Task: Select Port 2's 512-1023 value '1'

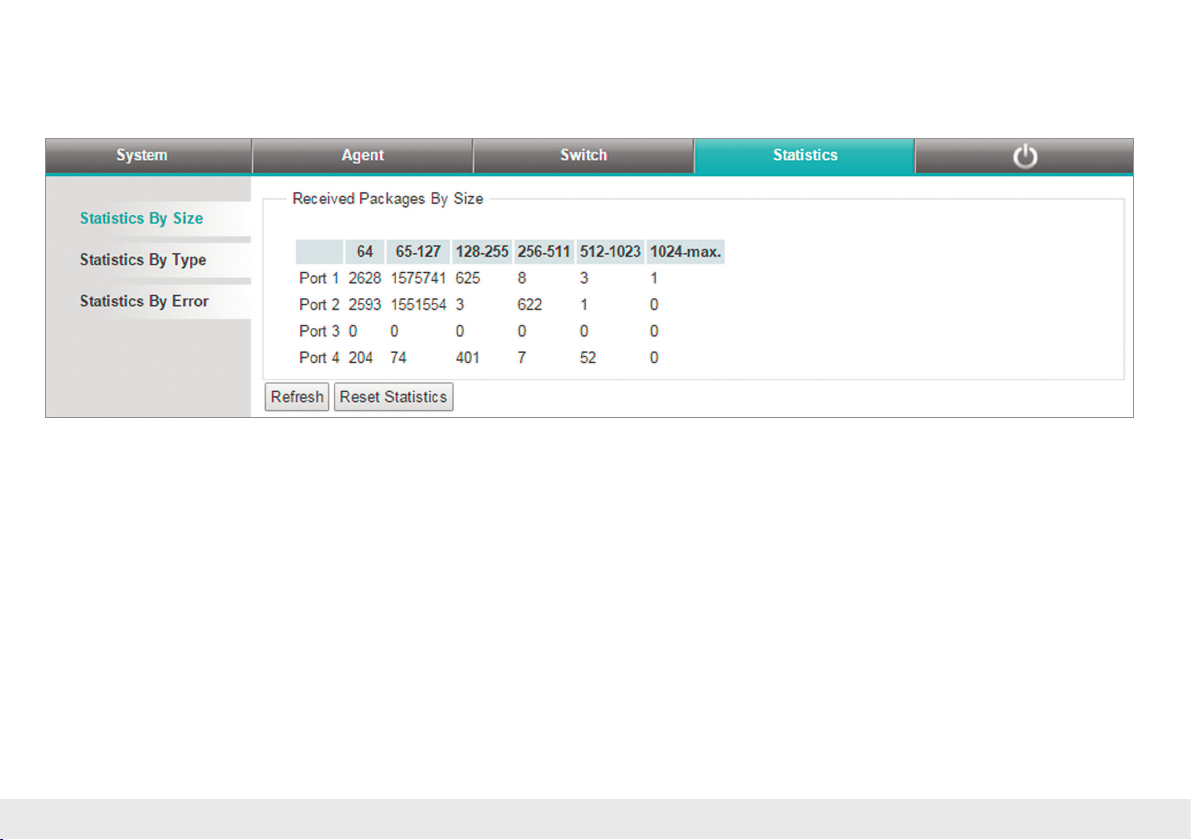Action: point(584,305)
